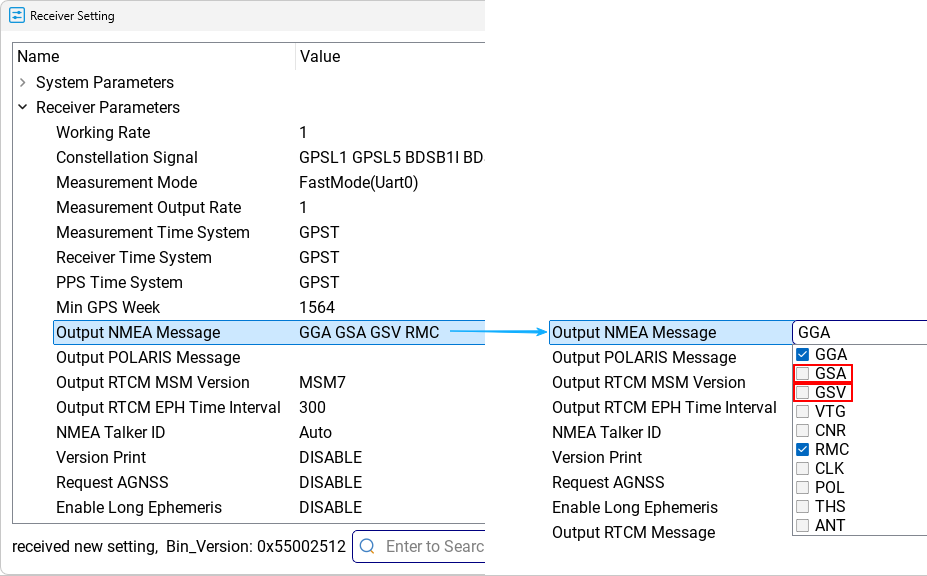Uncheck the RMC checkbox
927x576 pixels.
tap(802, 450)
